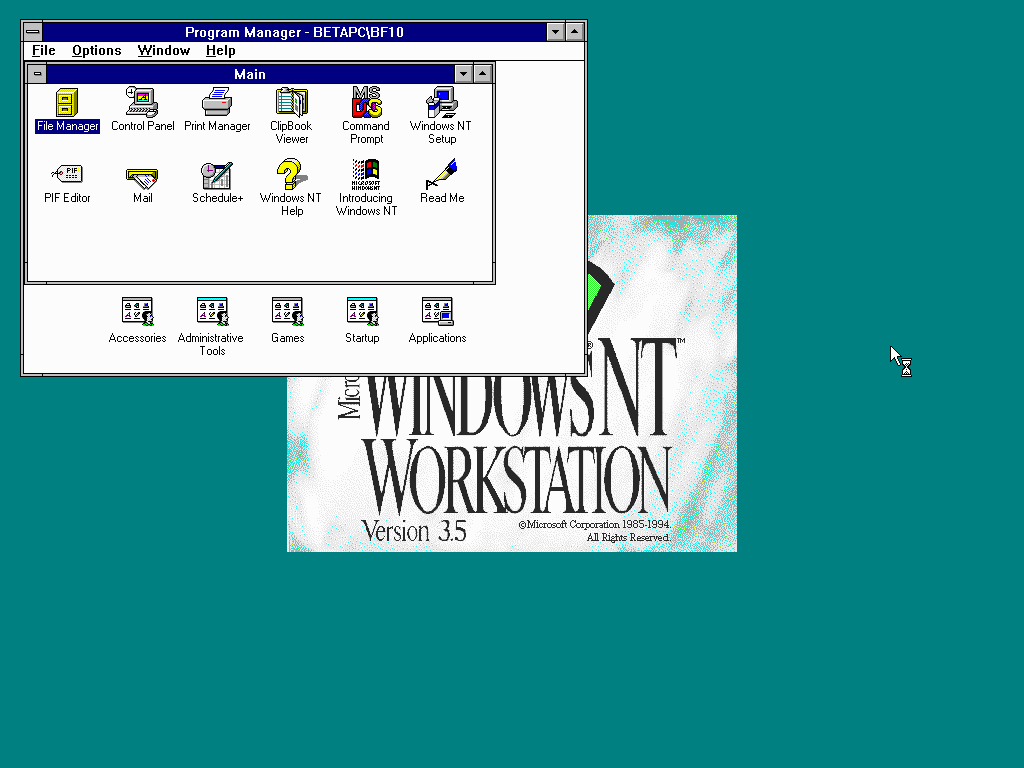Screen dimensions: 1024x768
Task: Open Windows NT Help
Action: coord(291,176)
